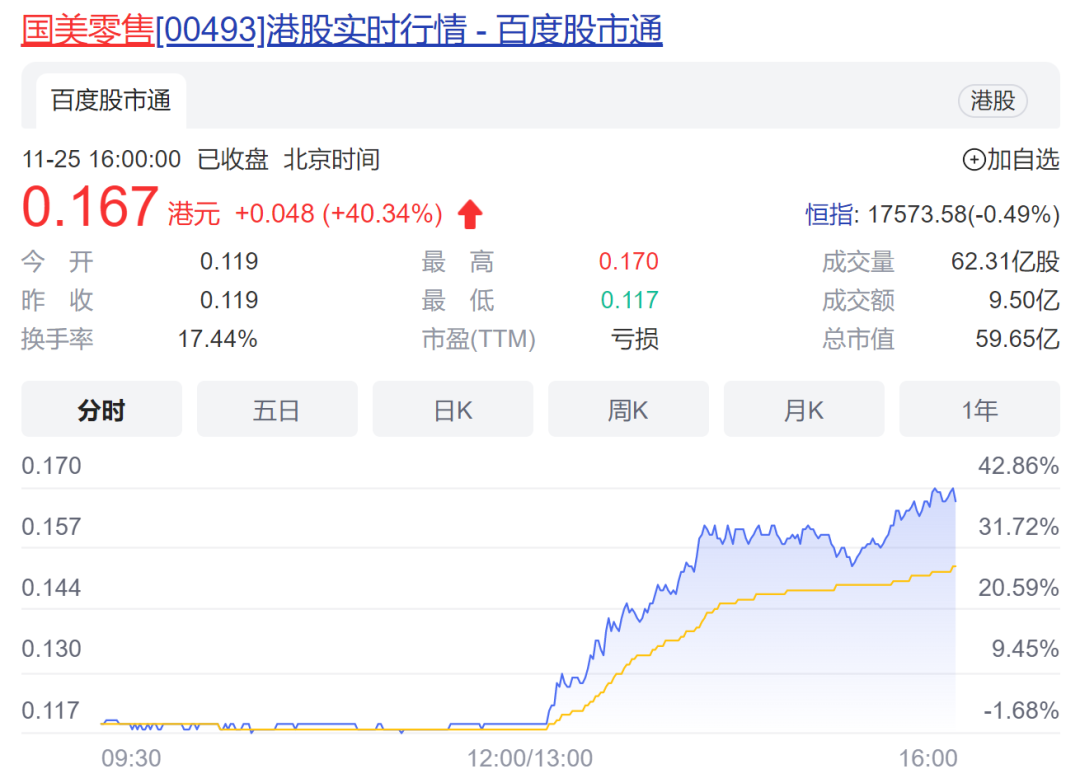Click the 成交量 label
The image size is (1080, 783).
(858, 262)
